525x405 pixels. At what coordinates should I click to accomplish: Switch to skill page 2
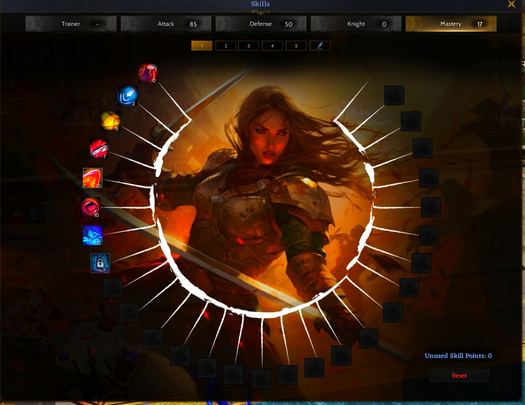click(x=226, y=46)
